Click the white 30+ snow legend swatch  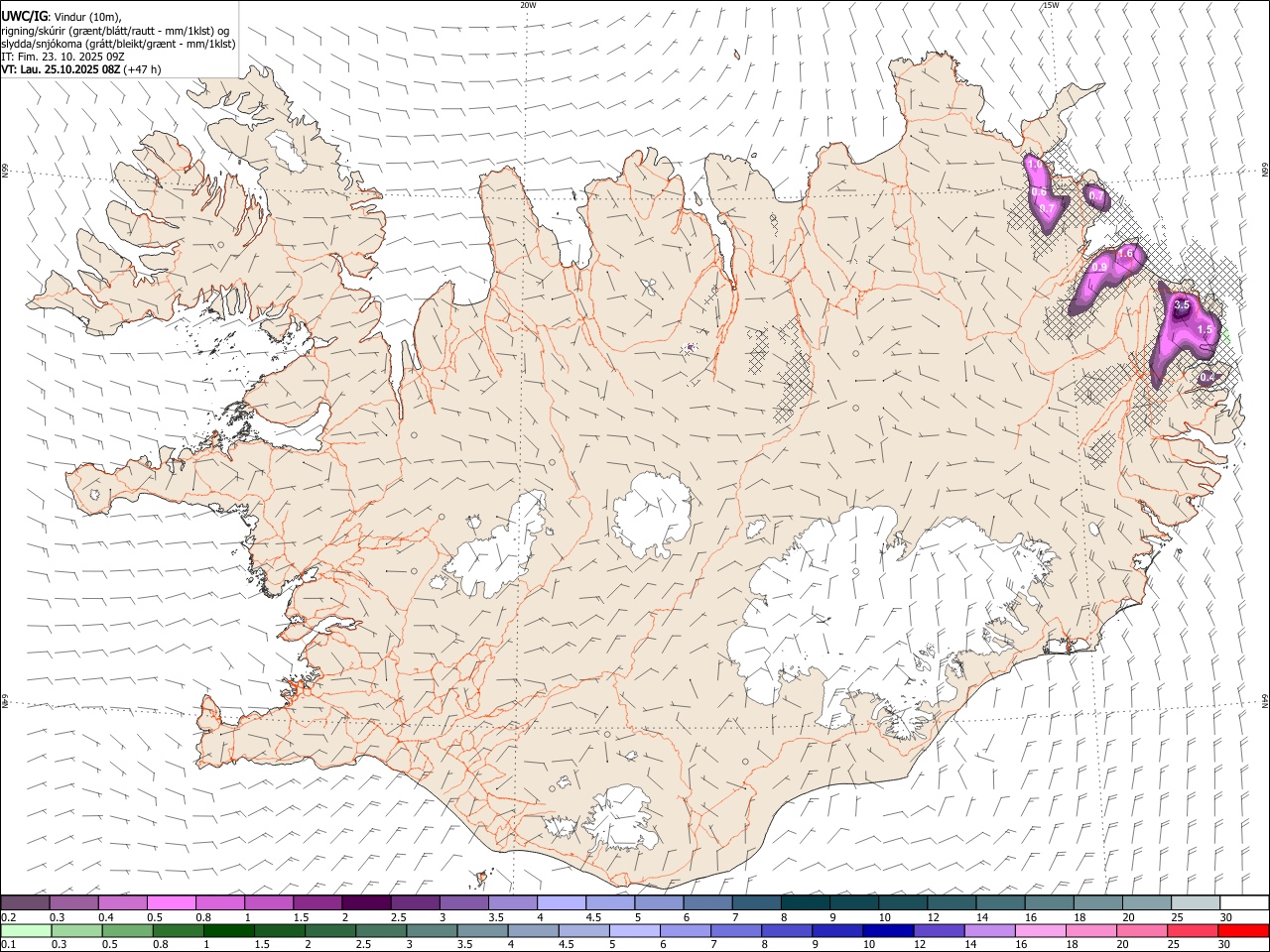(1243, 903)
